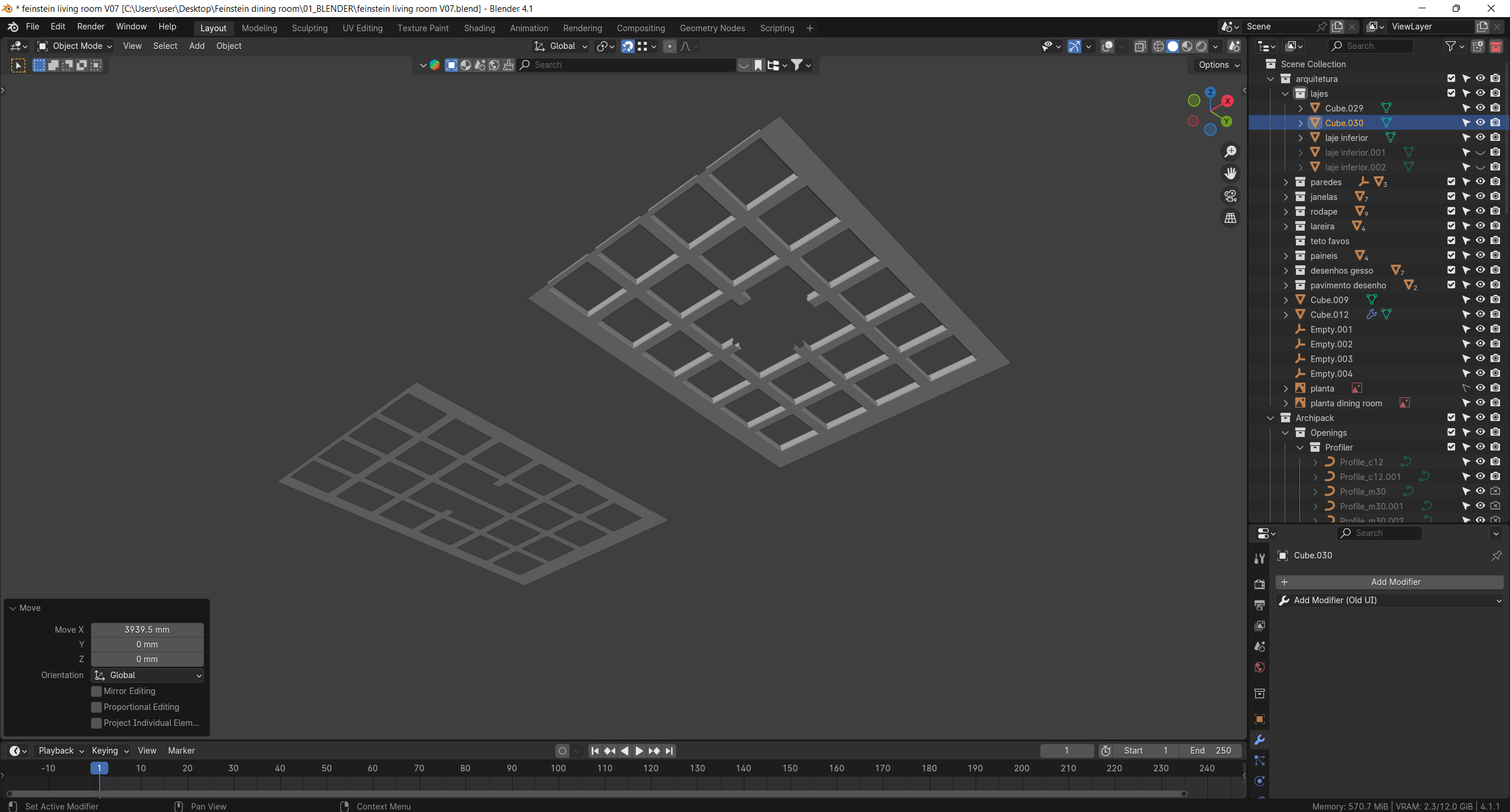This screenshot has height=812, width=1510.
Task: Select the Tweak select box tool icon
Action: pyautogui.click(x=18, y=65)
